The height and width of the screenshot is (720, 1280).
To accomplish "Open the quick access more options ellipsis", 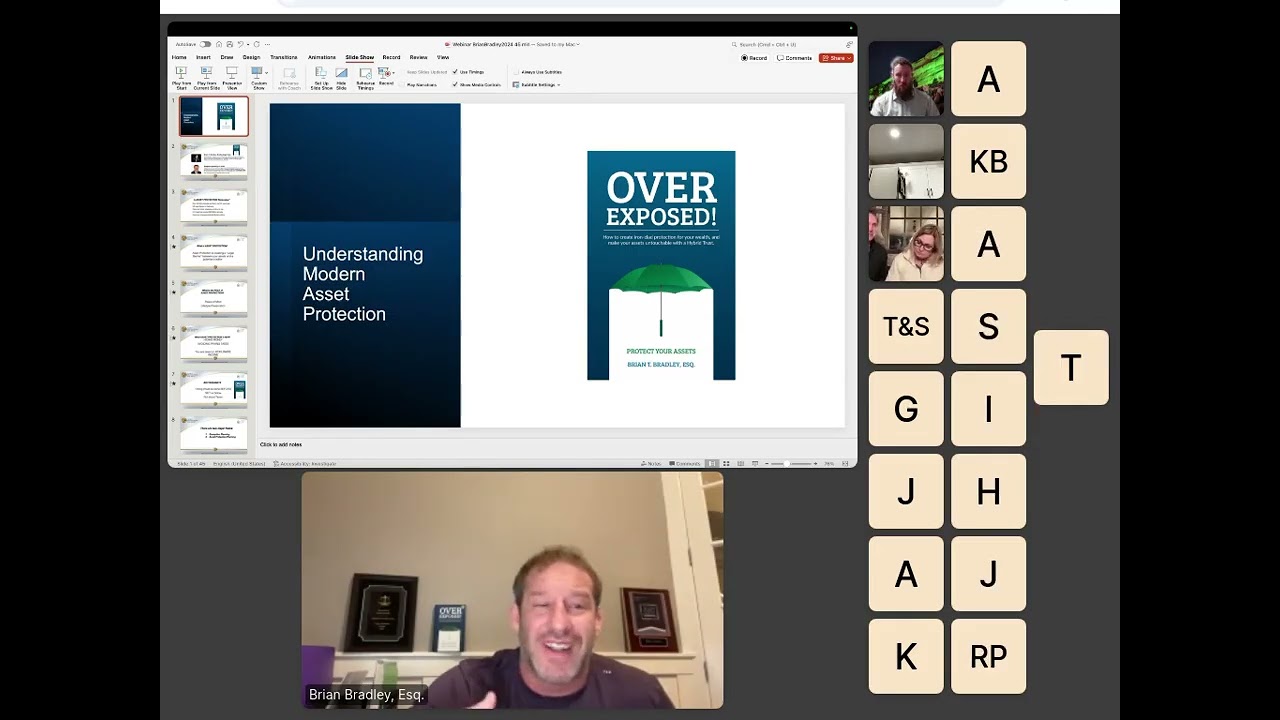I will click(x=267, y=44).
